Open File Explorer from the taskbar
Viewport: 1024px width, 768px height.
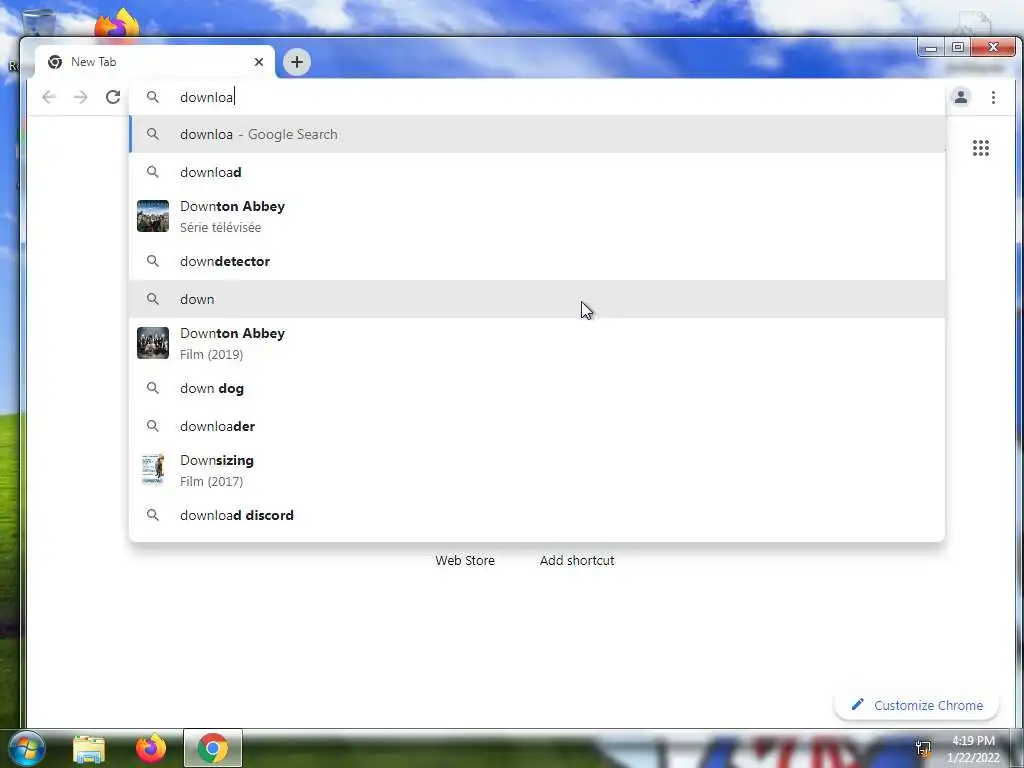(x=89, y=748)
